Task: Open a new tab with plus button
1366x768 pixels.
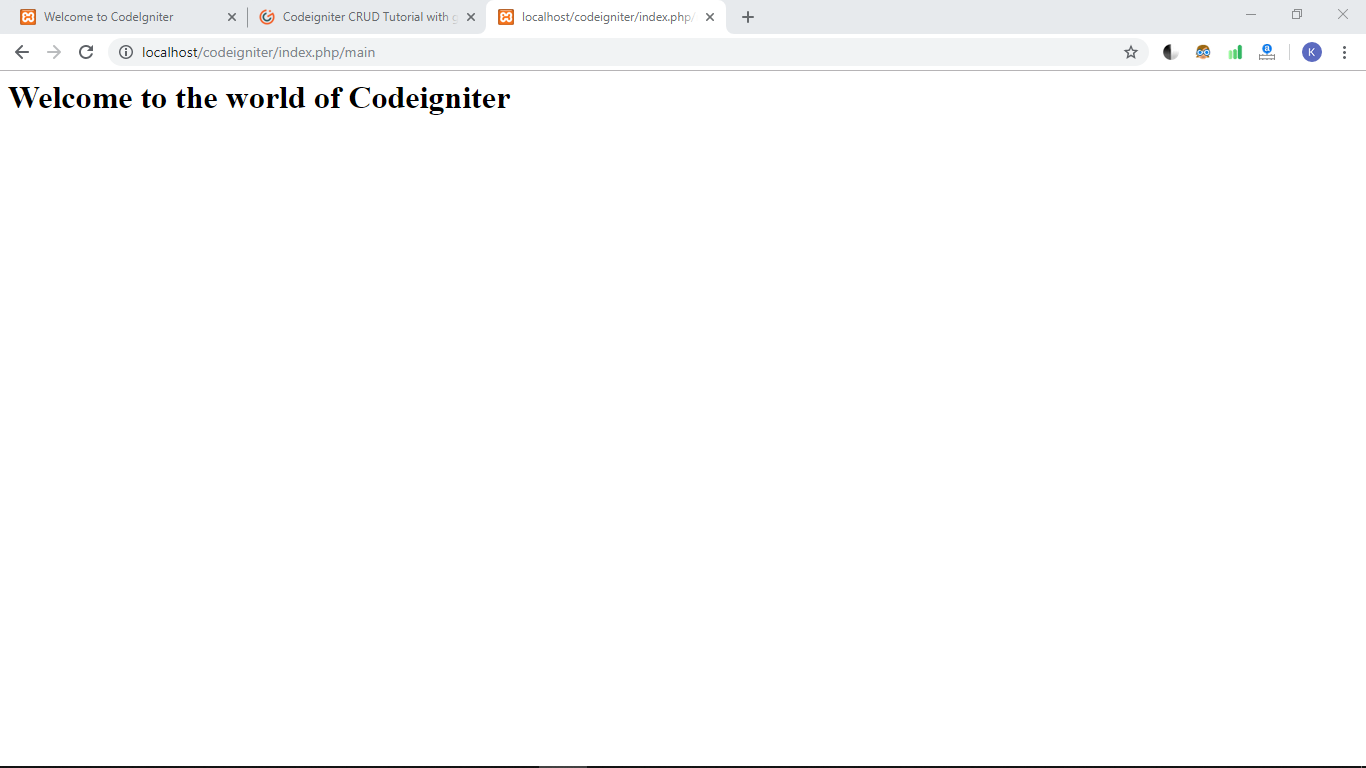Action: [748, 17]
